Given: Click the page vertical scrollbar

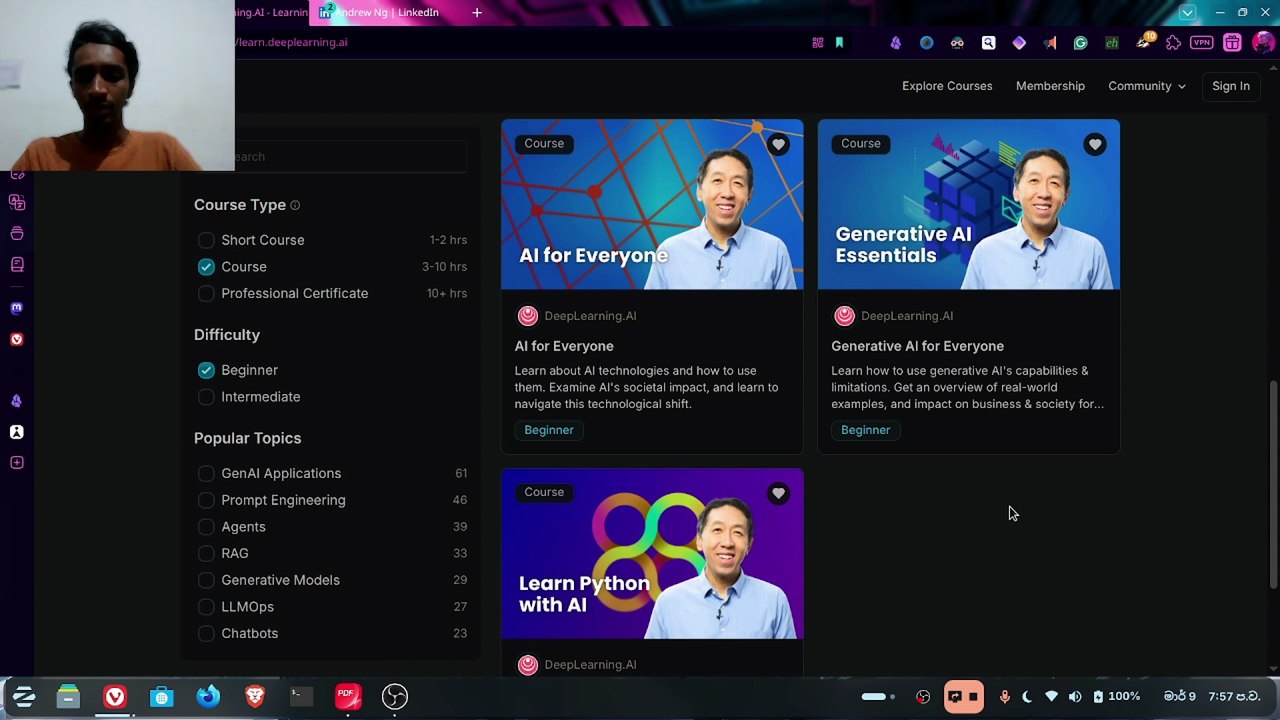Looking at the screenshot, I should (x=1273, y=484).
